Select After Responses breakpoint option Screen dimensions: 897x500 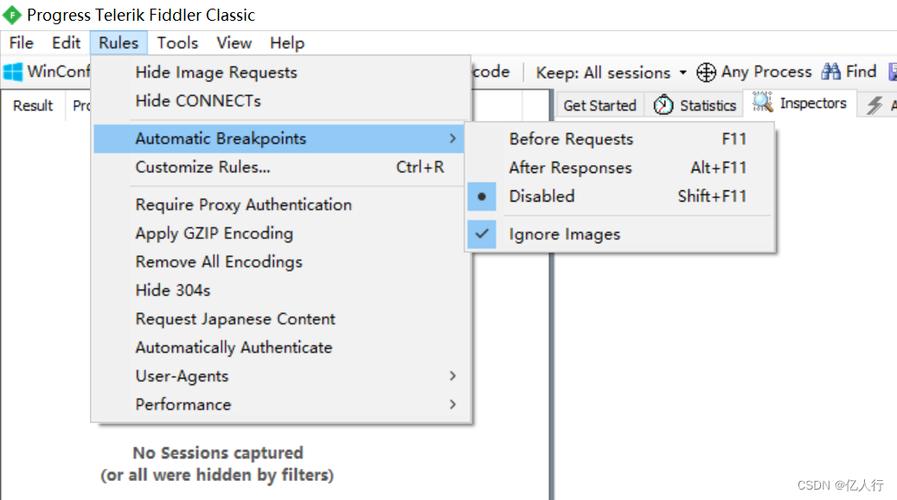(620, 168)
